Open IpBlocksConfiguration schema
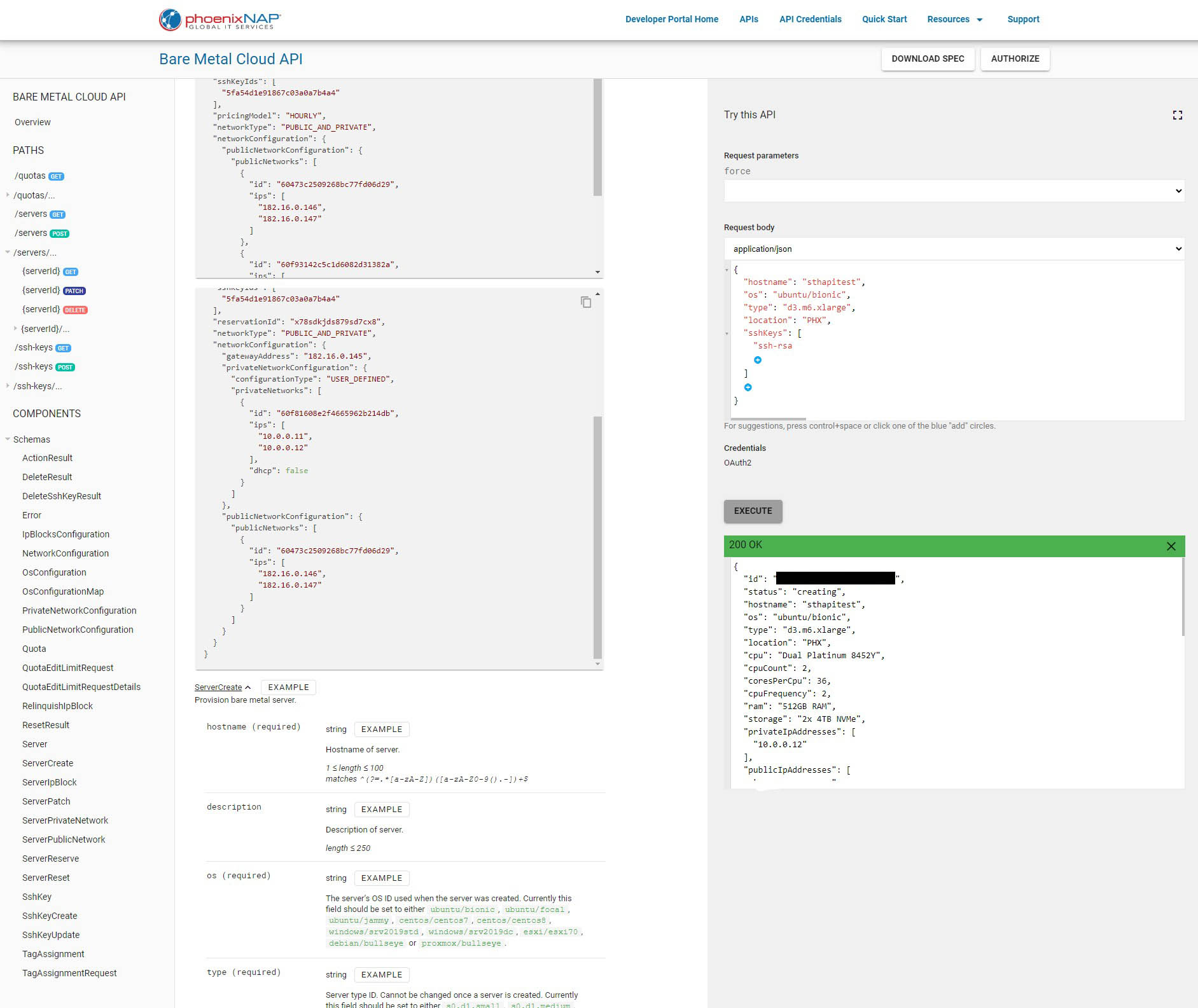The image size is (1198, 1008). point(66,534)
